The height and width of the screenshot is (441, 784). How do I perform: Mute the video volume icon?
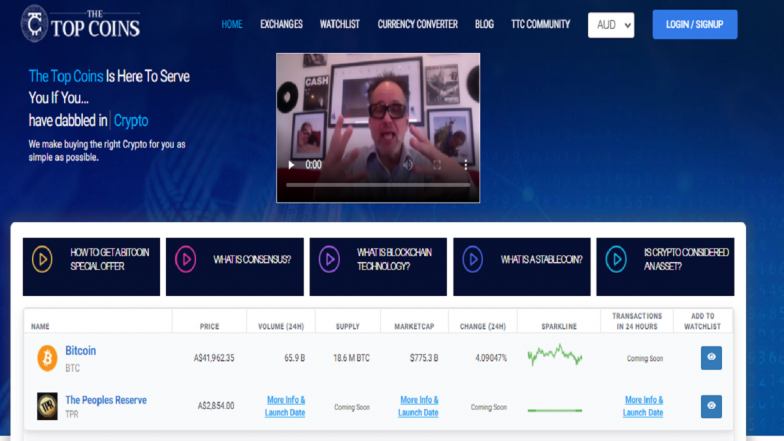tap(408, 164)
